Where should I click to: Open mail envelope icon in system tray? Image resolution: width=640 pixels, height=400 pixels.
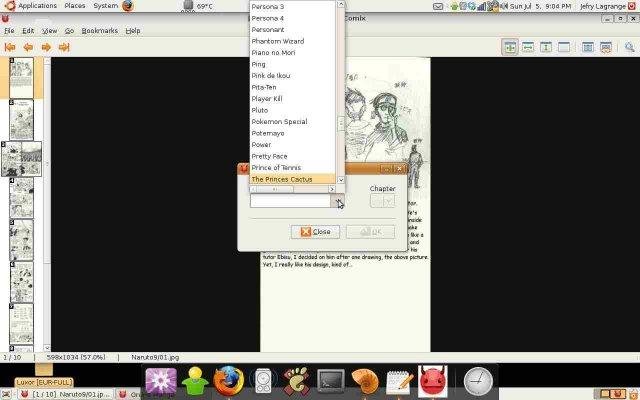tap(438, 6)
